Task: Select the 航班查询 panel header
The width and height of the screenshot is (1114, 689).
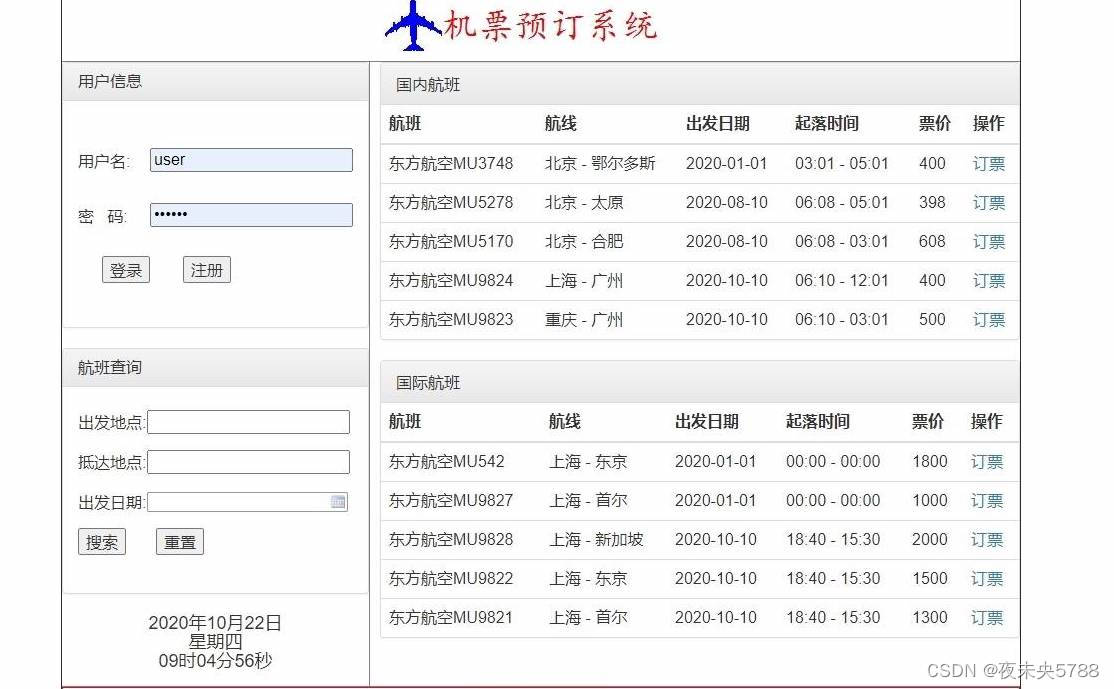Action: [x=215, y=367]
